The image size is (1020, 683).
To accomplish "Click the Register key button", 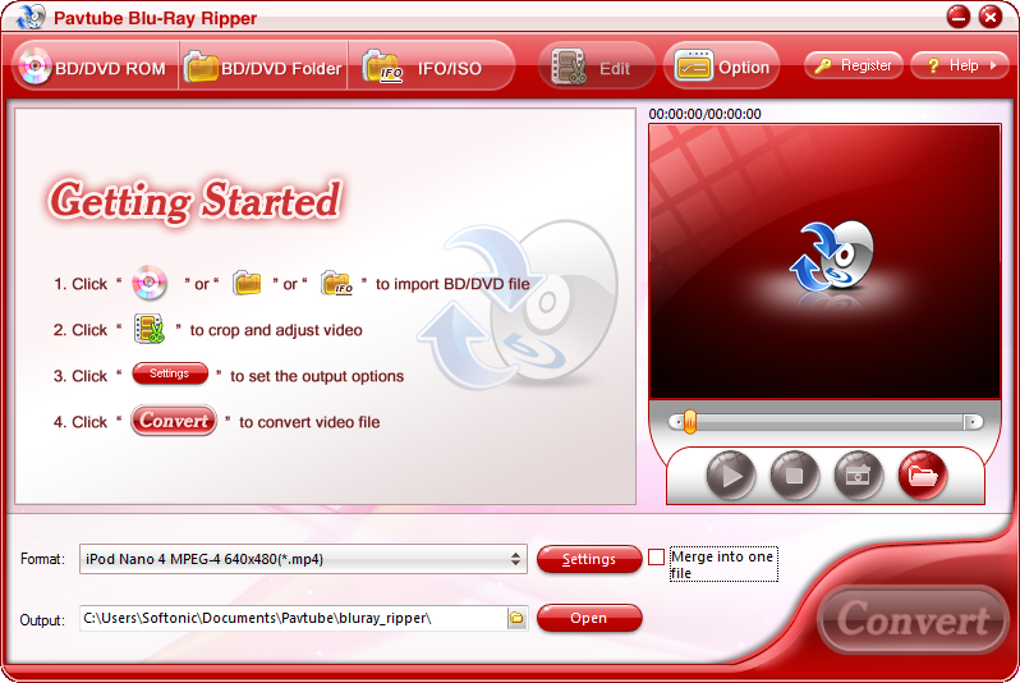I will point(854,65).
